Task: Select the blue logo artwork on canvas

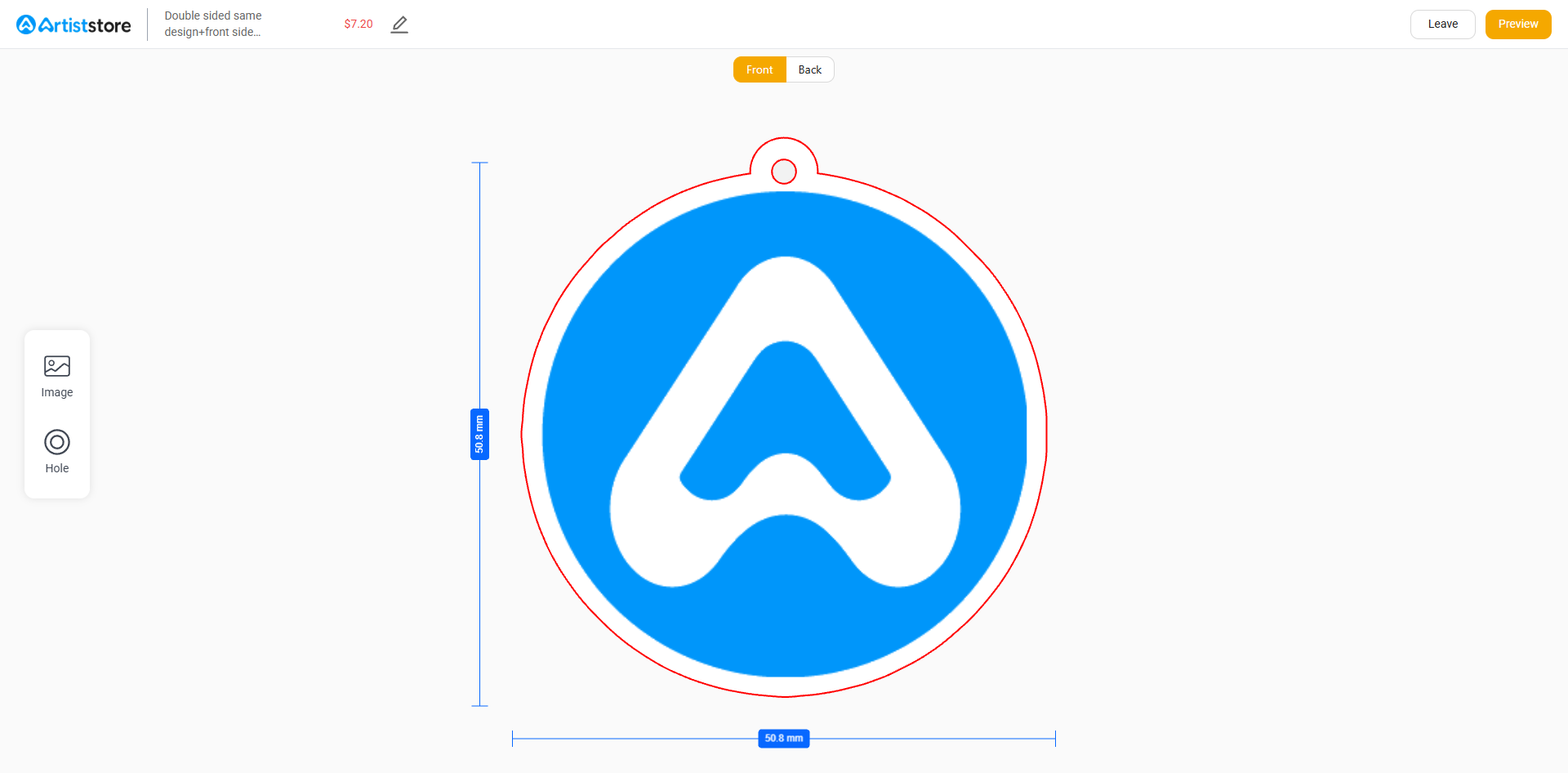Action: coord(784,434)
